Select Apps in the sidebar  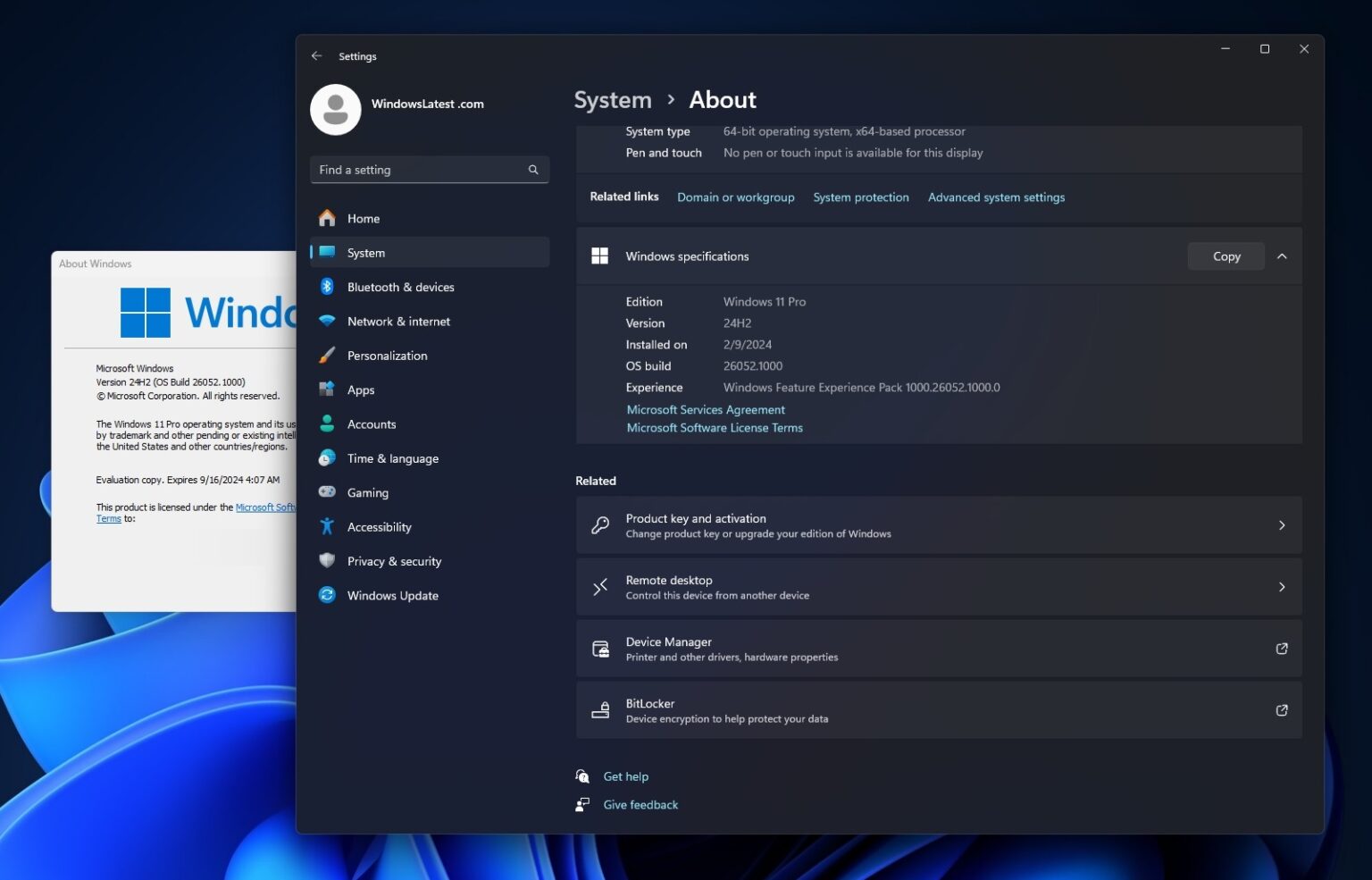pos(361,390)
